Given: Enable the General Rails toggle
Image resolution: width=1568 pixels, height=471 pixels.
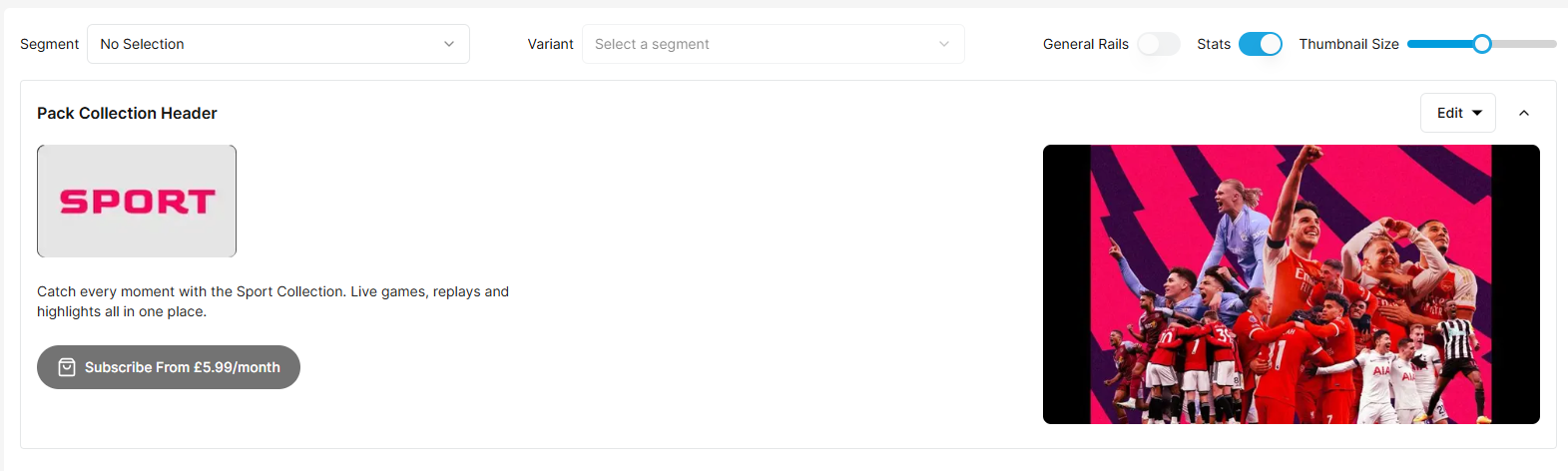Looking at the screenshot, I should 1159,44.
